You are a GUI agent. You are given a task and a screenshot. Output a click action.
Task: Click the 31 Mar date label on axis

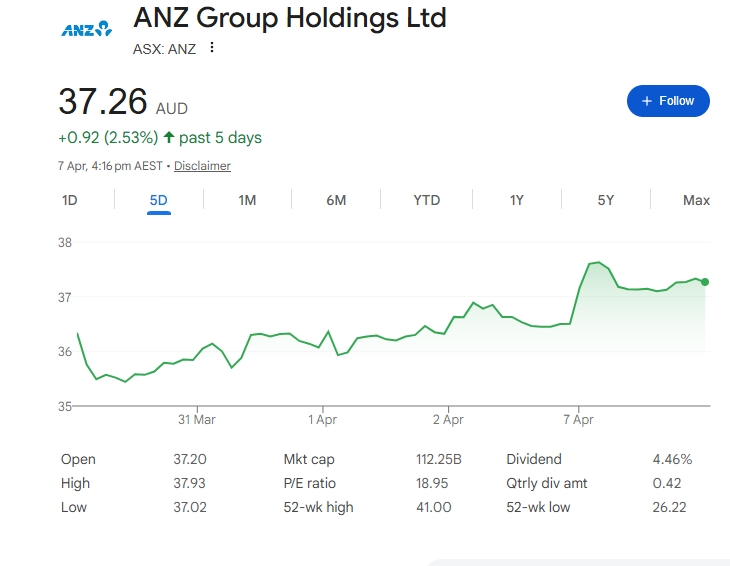(x=196, y=420)
